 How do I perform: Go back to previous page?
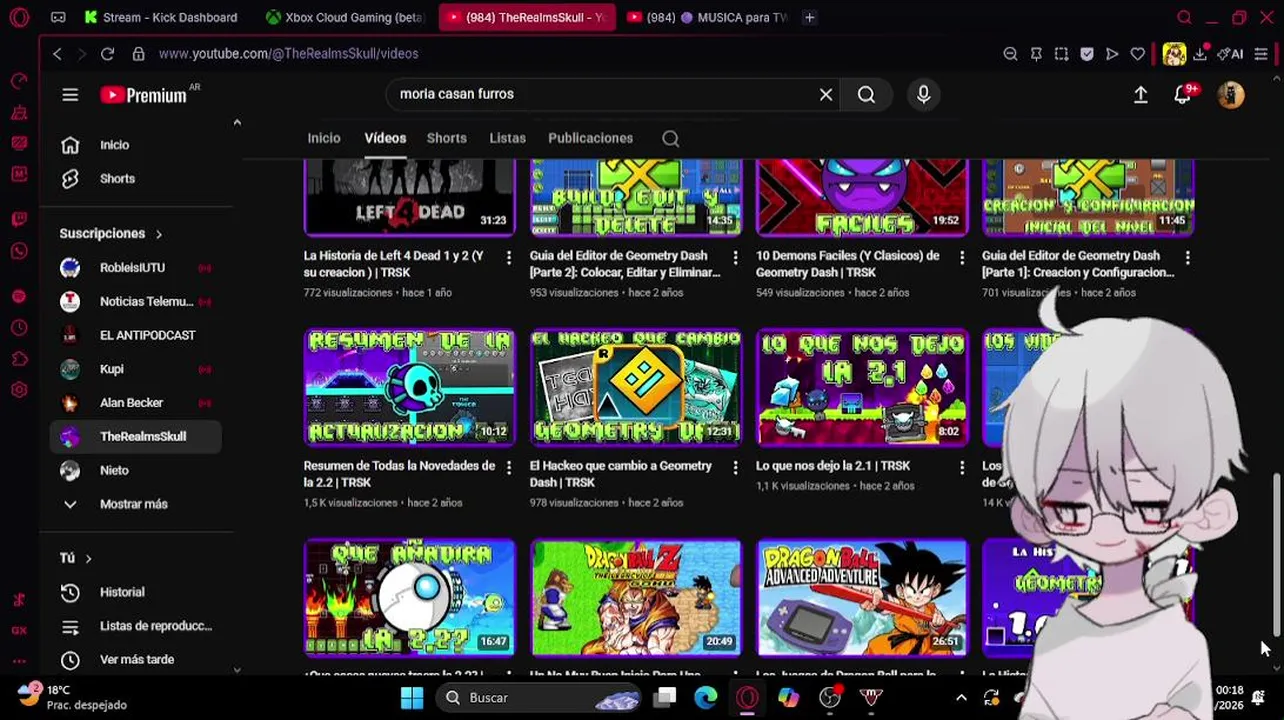57,54
